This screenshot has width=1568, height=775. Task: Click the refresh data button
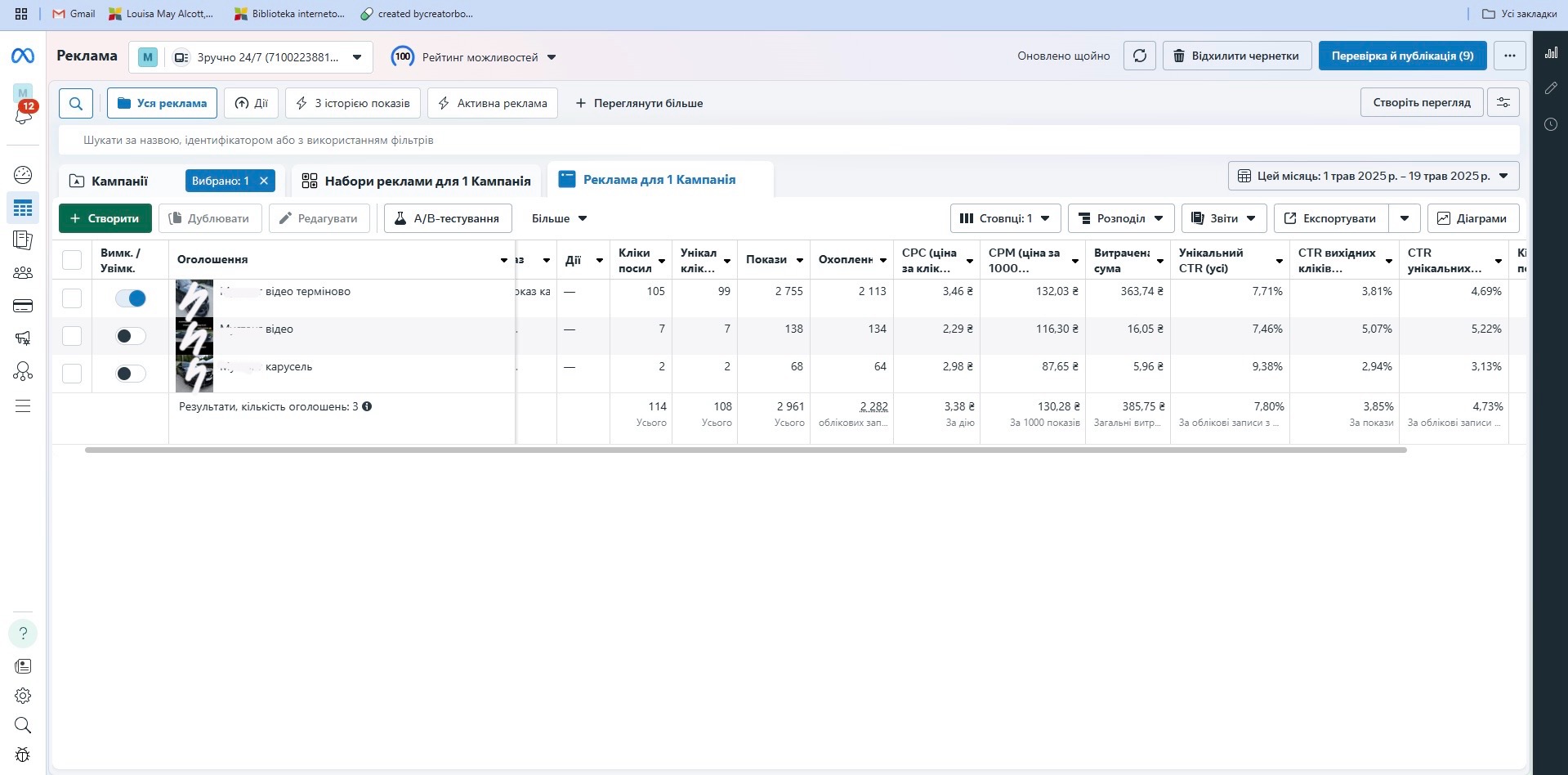pyautogui.click(x=1140, y=56)
